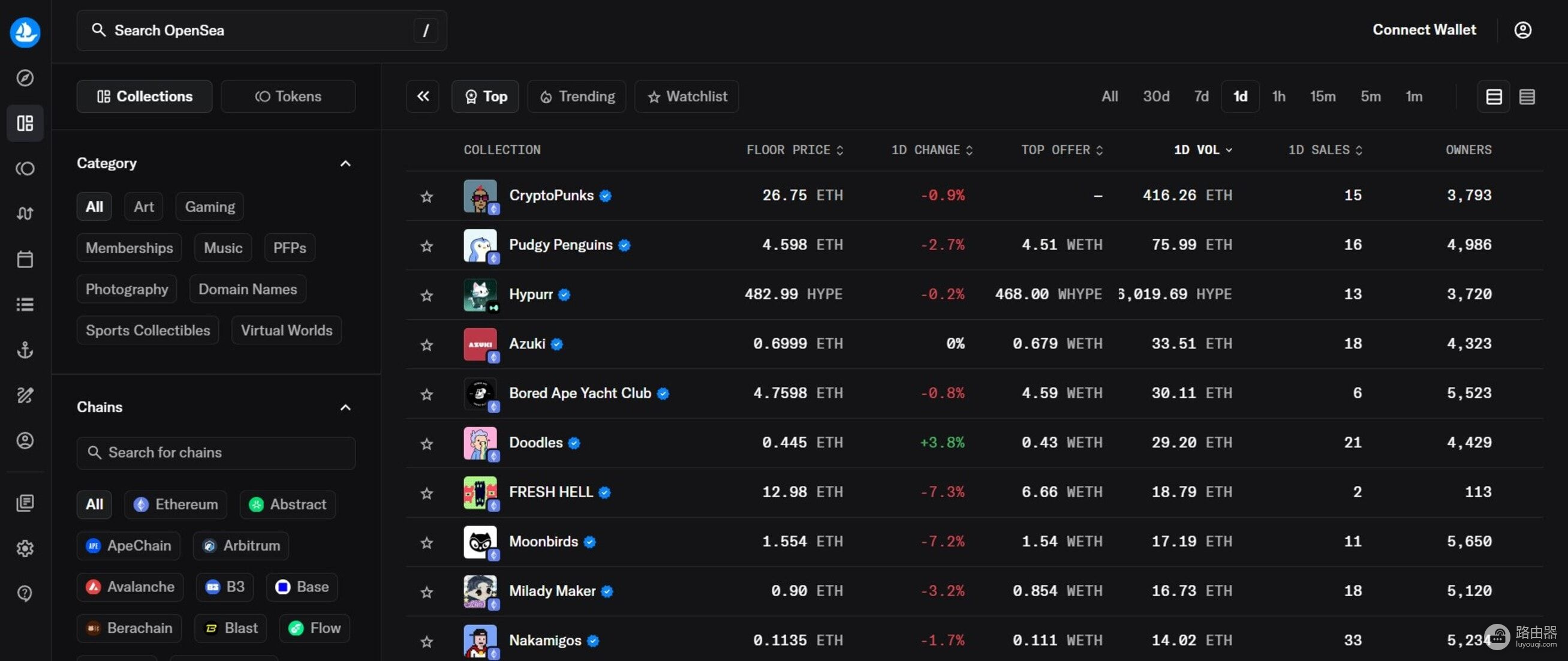Screen dimensions: 1568x661
Task: Focus the Search for chains field
Action: click(216, 453)
